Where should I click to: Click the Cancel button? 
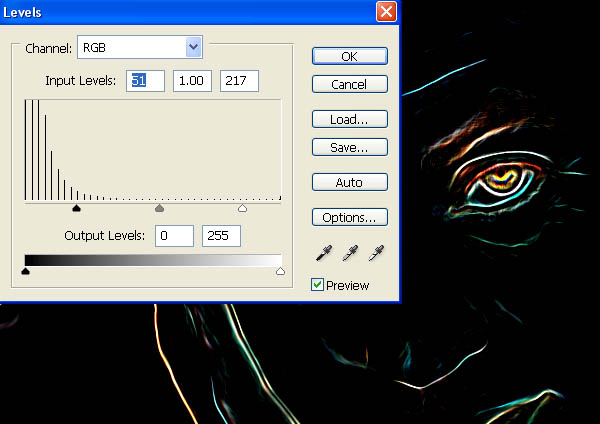[x=350, y=84]
